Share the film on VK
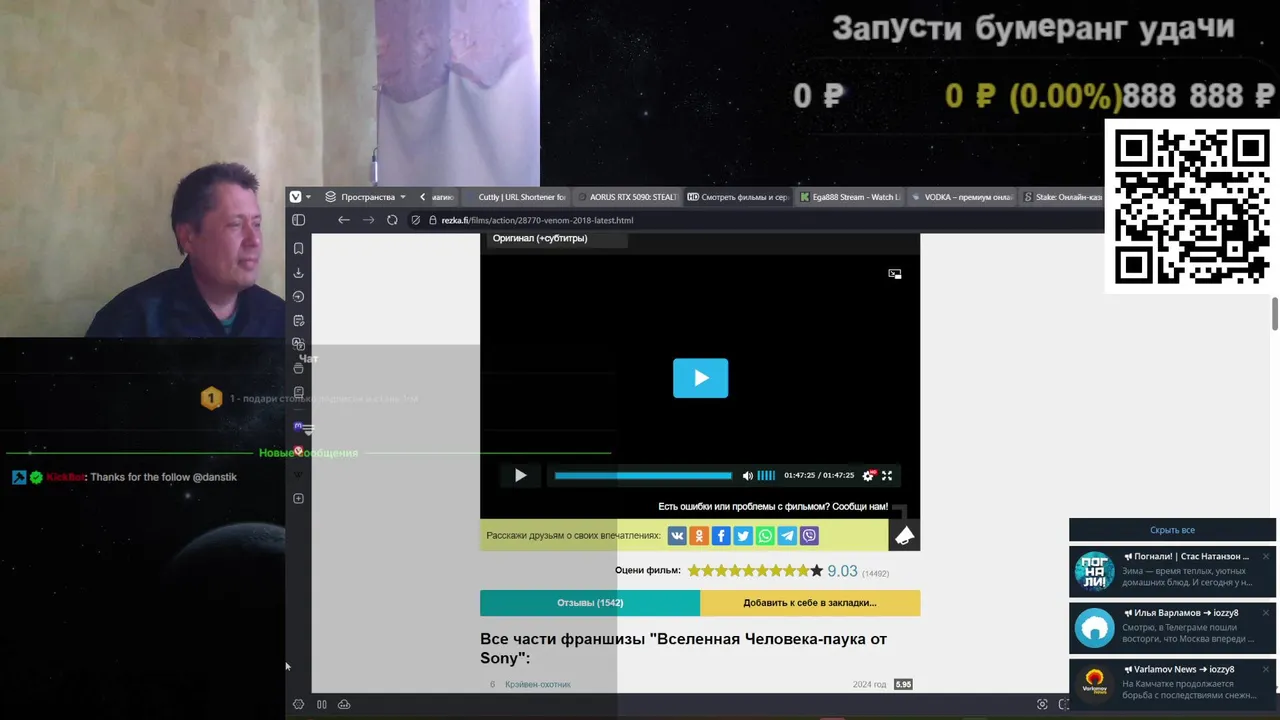The width and height of the screenshot is (1280, 720). pyautogui.click(x=677, y=536)
